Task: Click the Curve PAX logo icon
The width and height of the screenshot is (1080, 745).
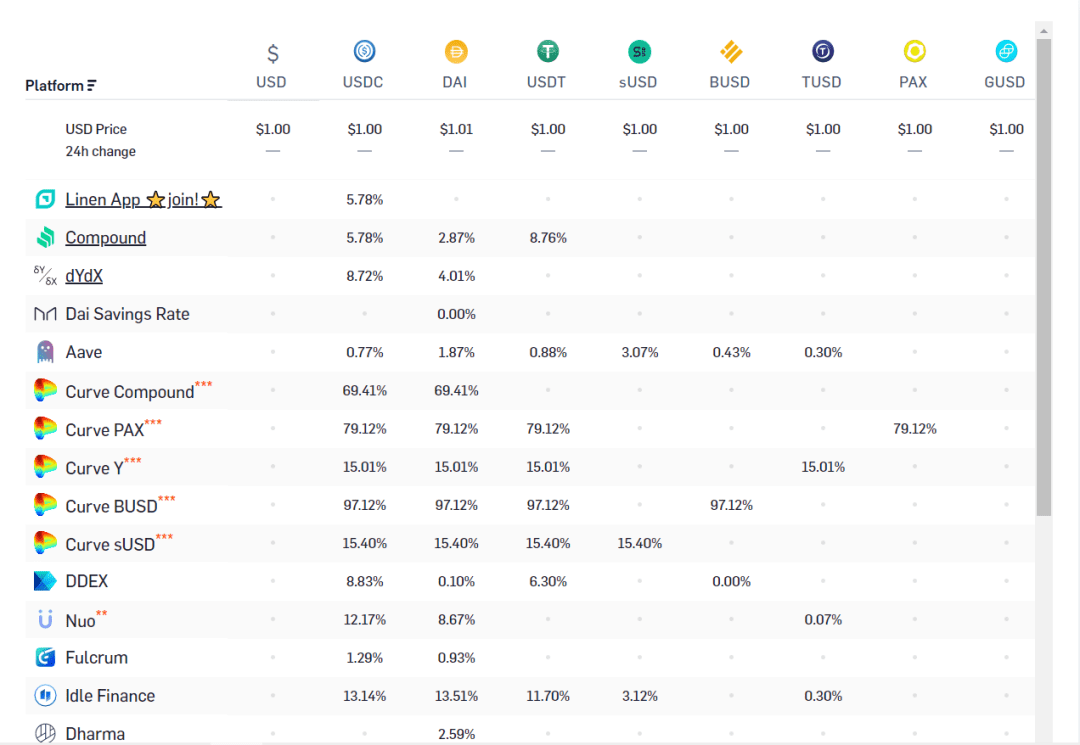Action: [x=45, y=428]
